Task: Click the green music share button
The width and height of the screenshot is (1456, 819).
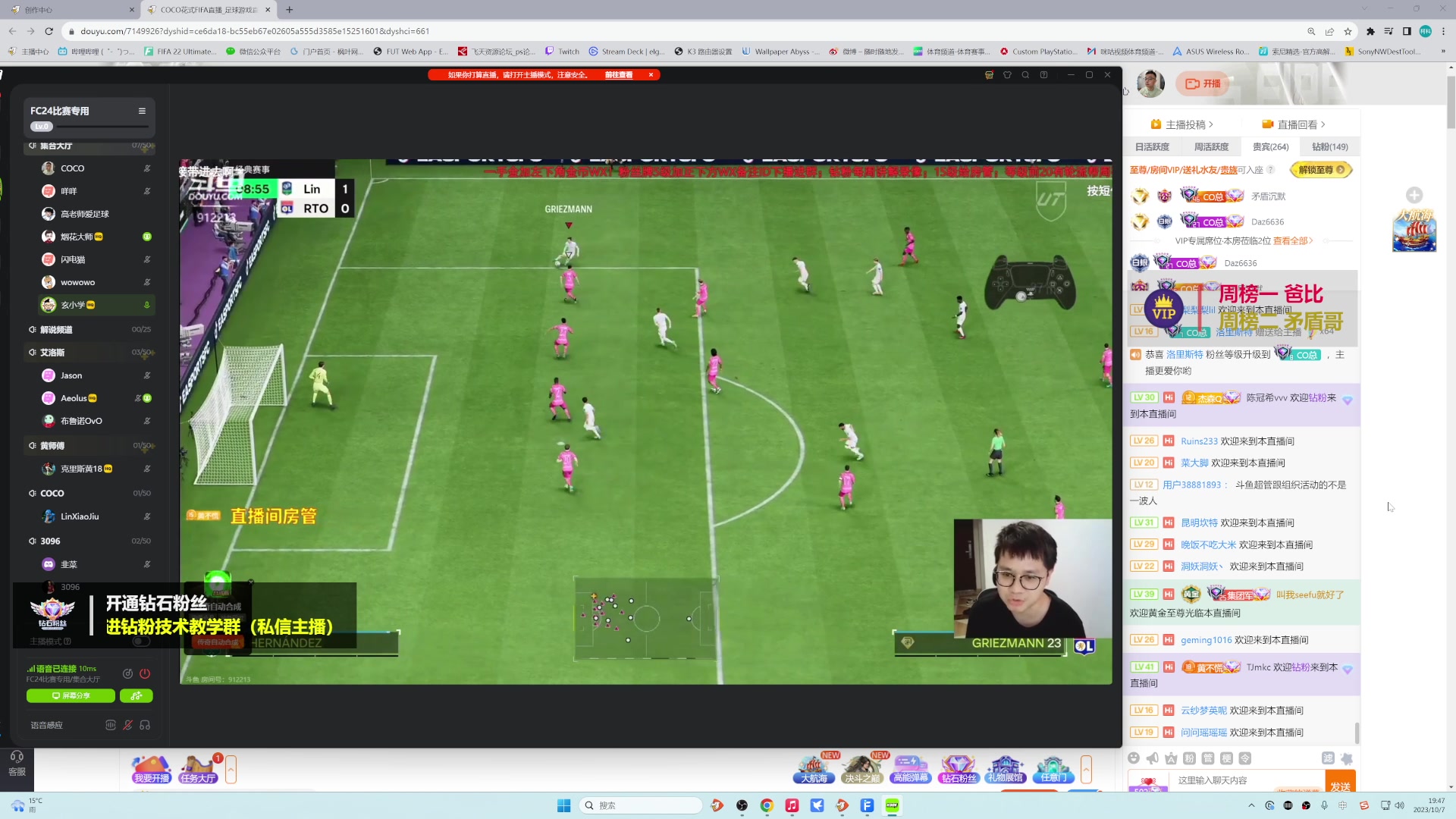Action: pyautogui.click(x=136, y=695)
